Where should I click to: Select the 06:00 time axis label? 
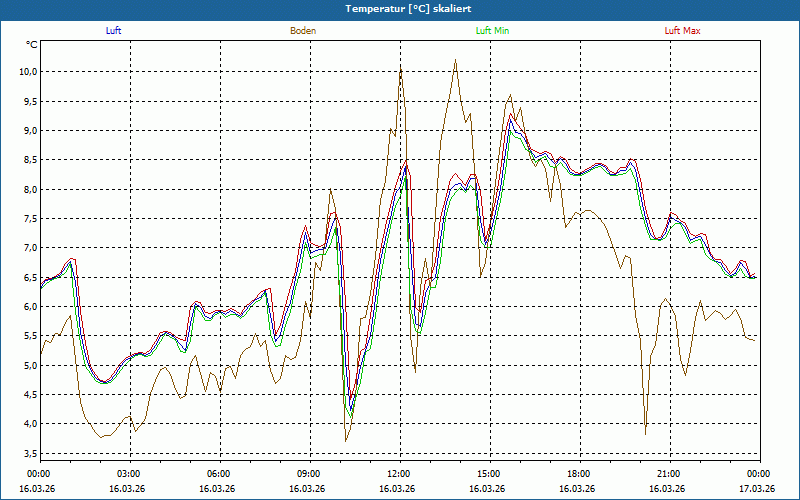coord(218,474)
